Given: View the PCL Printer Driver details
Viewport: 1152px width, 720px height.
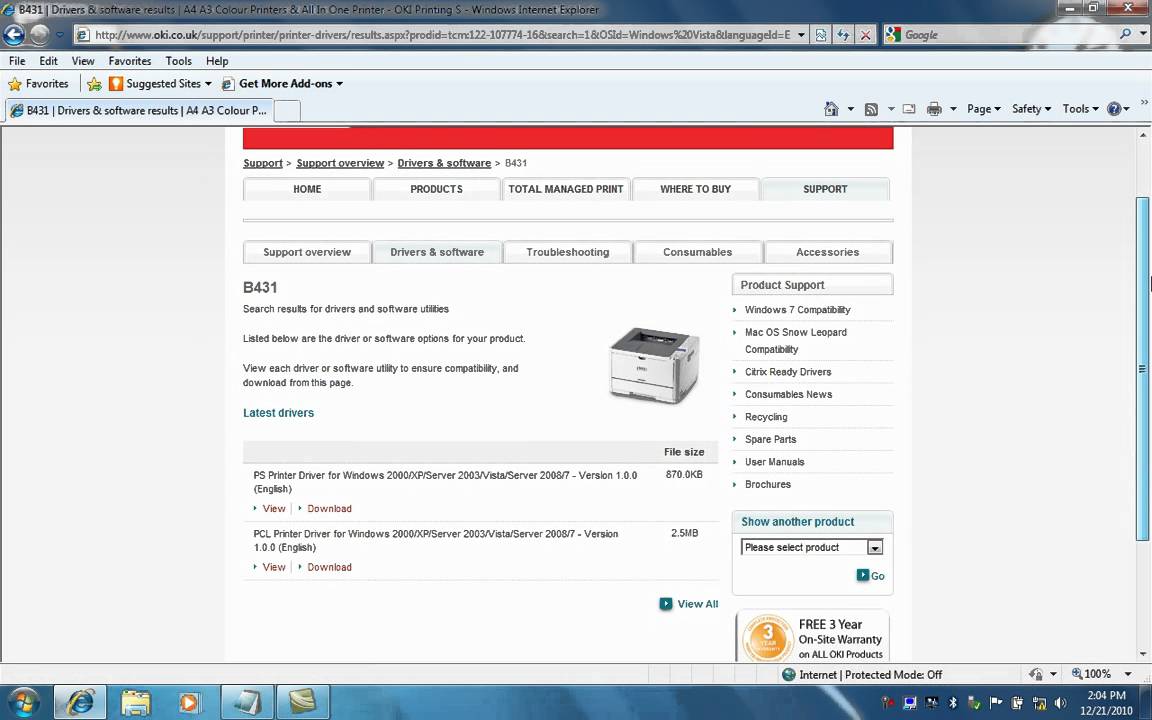Looking at the screenshot, I should click(x=274, y=567).
